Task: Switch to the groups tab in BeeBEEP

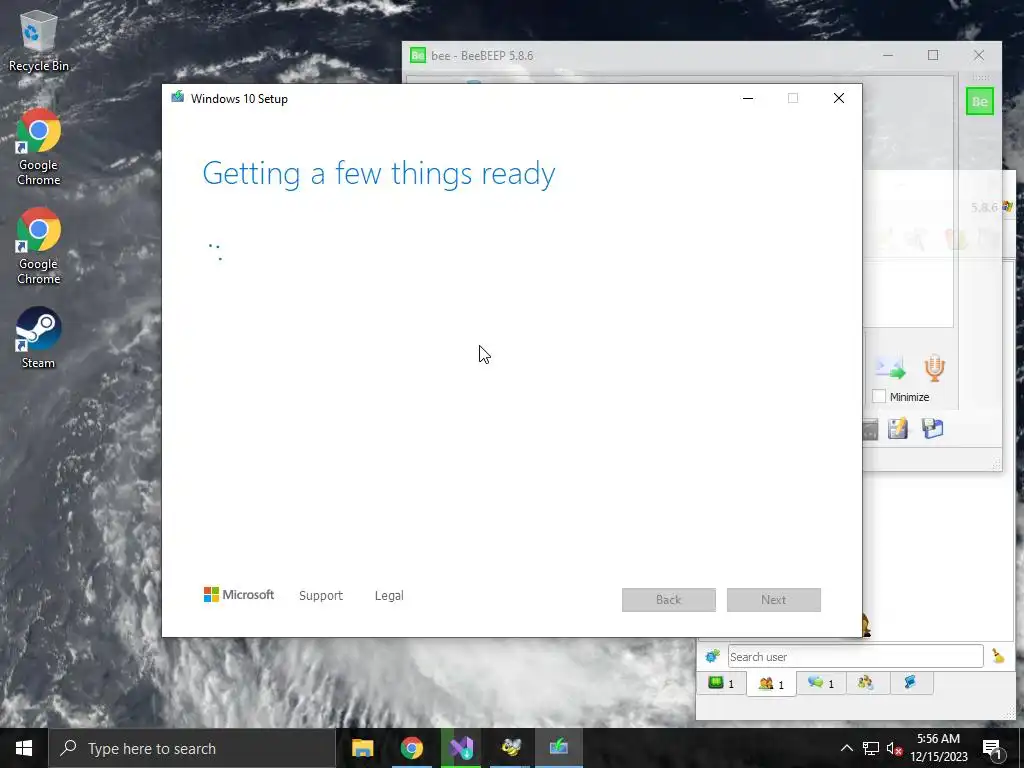Action: (x=866, y=683)
